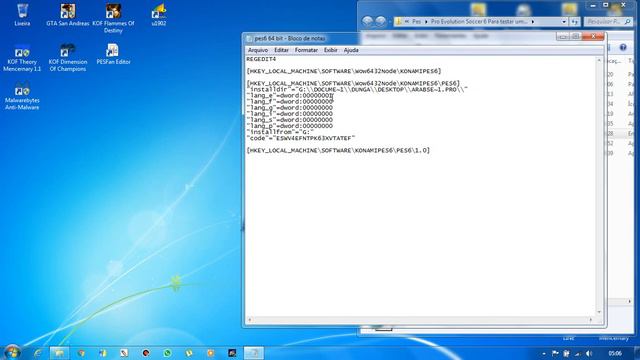Click the "code"="ESWV4EFNTPK63XVTATEF" line
The image size is (640, 360).
point(301,138)
